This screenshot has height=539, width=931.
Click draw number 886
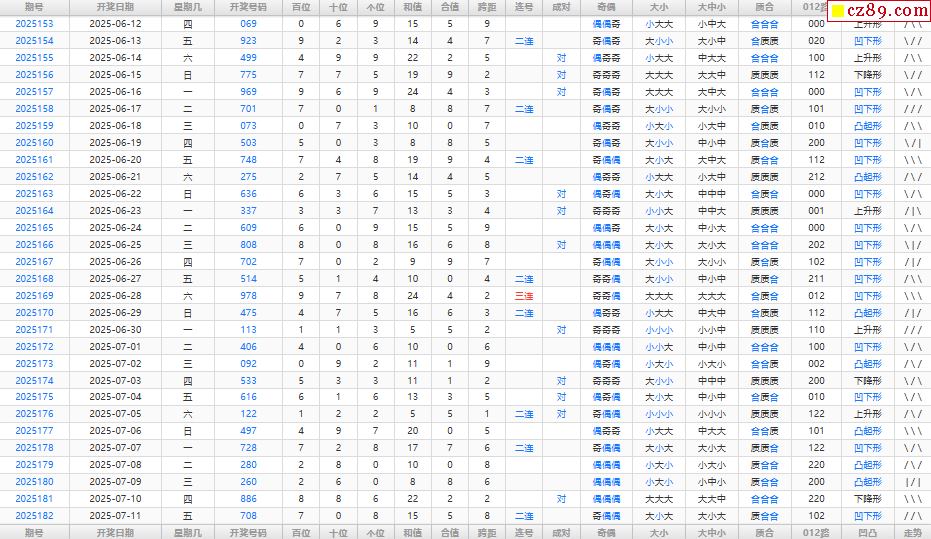click(x=248, y=499)
